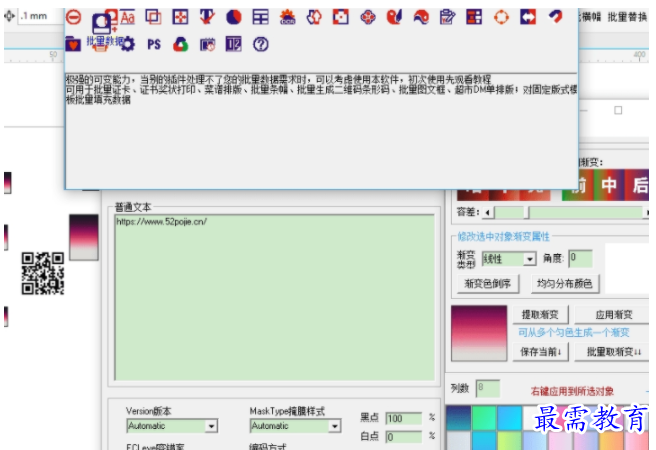This screenshot has width=656, height=450.
Task: Click the red circle minus icon
Action: (x=74, y=17)
